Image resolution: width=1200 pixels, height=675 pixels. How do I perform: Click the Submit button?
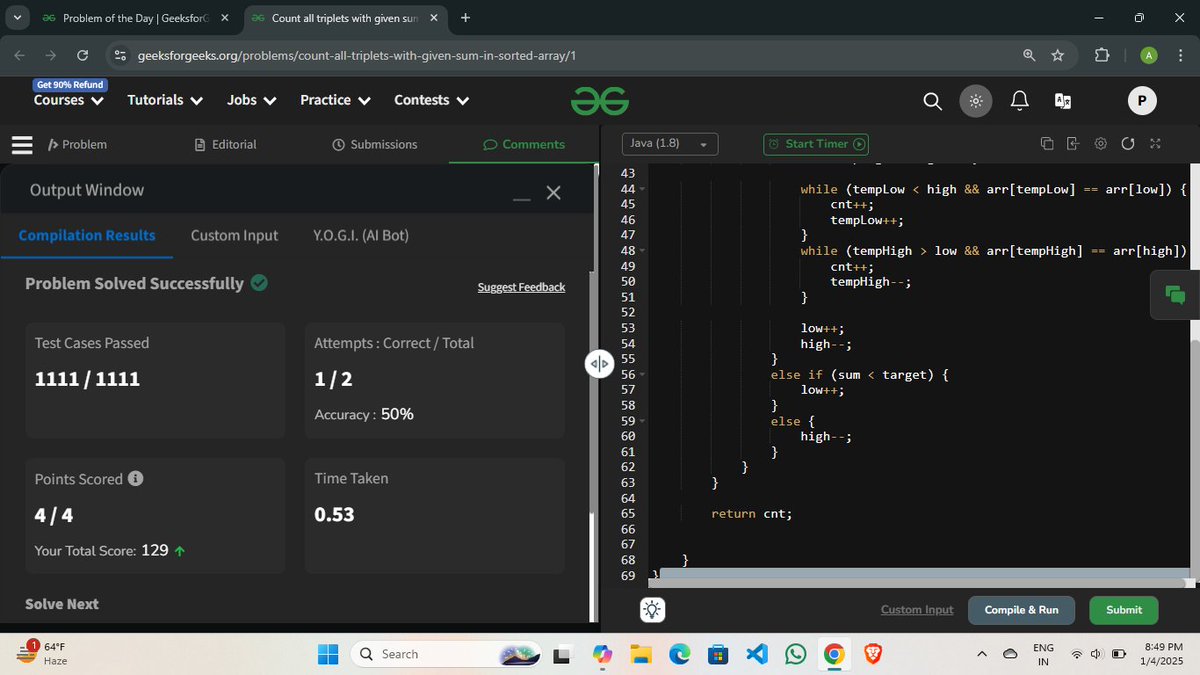click(x=1124, y=610)
